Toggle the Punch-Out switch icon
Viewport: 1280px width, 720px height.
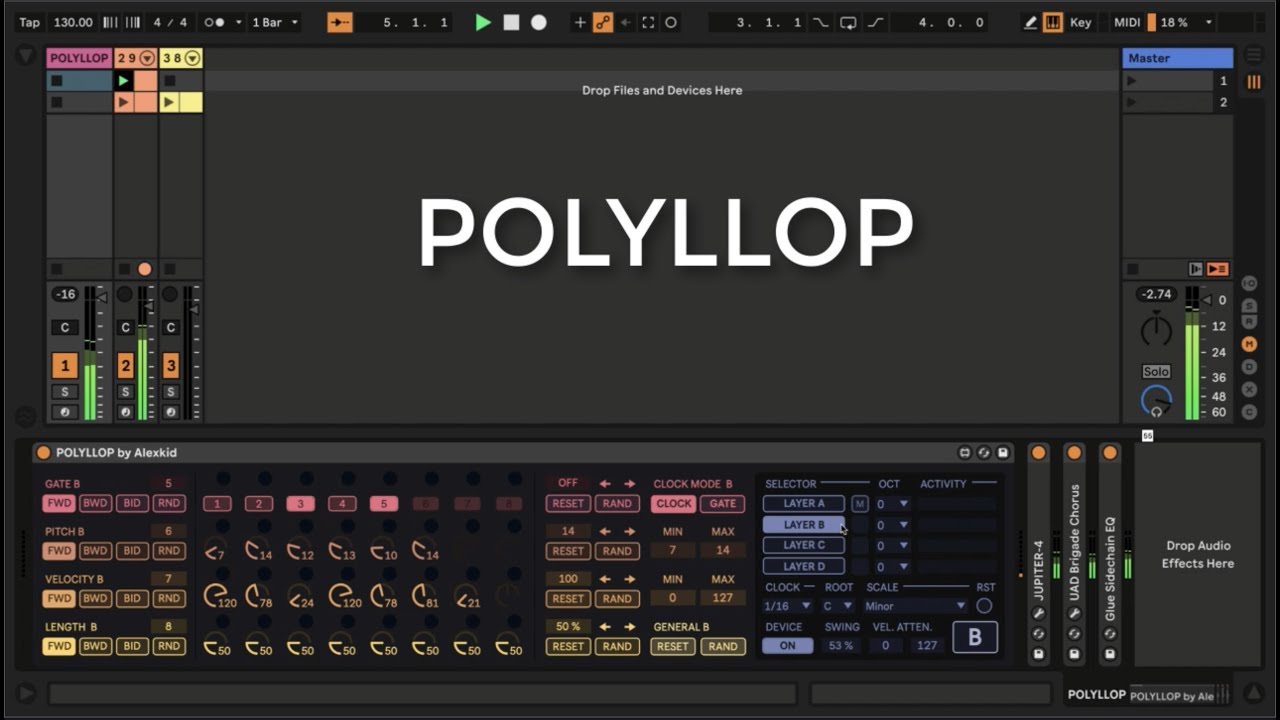click(875, 22)
